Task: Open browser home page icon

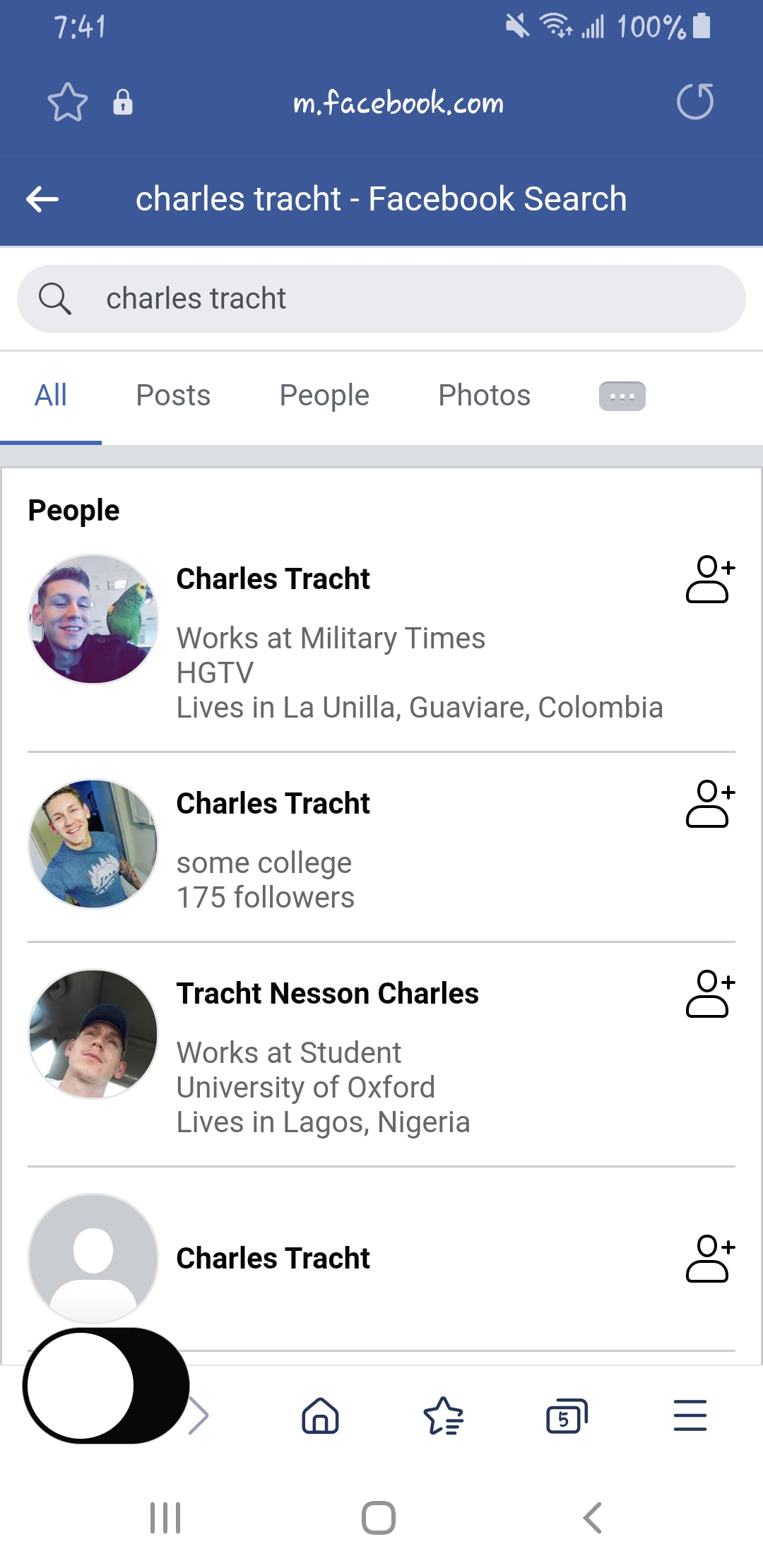Action: 320,1415
